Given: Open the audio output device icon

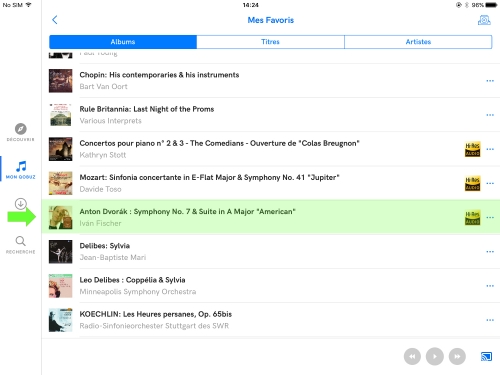Looking at the screenshot, I should [x=484, y=20].
